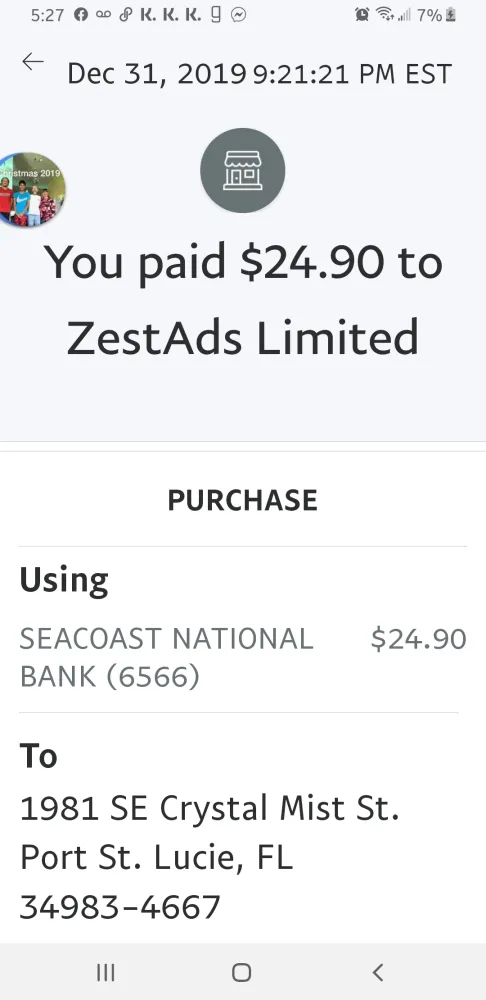Select the transaction date Dec 31, 2019

pyautogui.click(x=156, y=74)
